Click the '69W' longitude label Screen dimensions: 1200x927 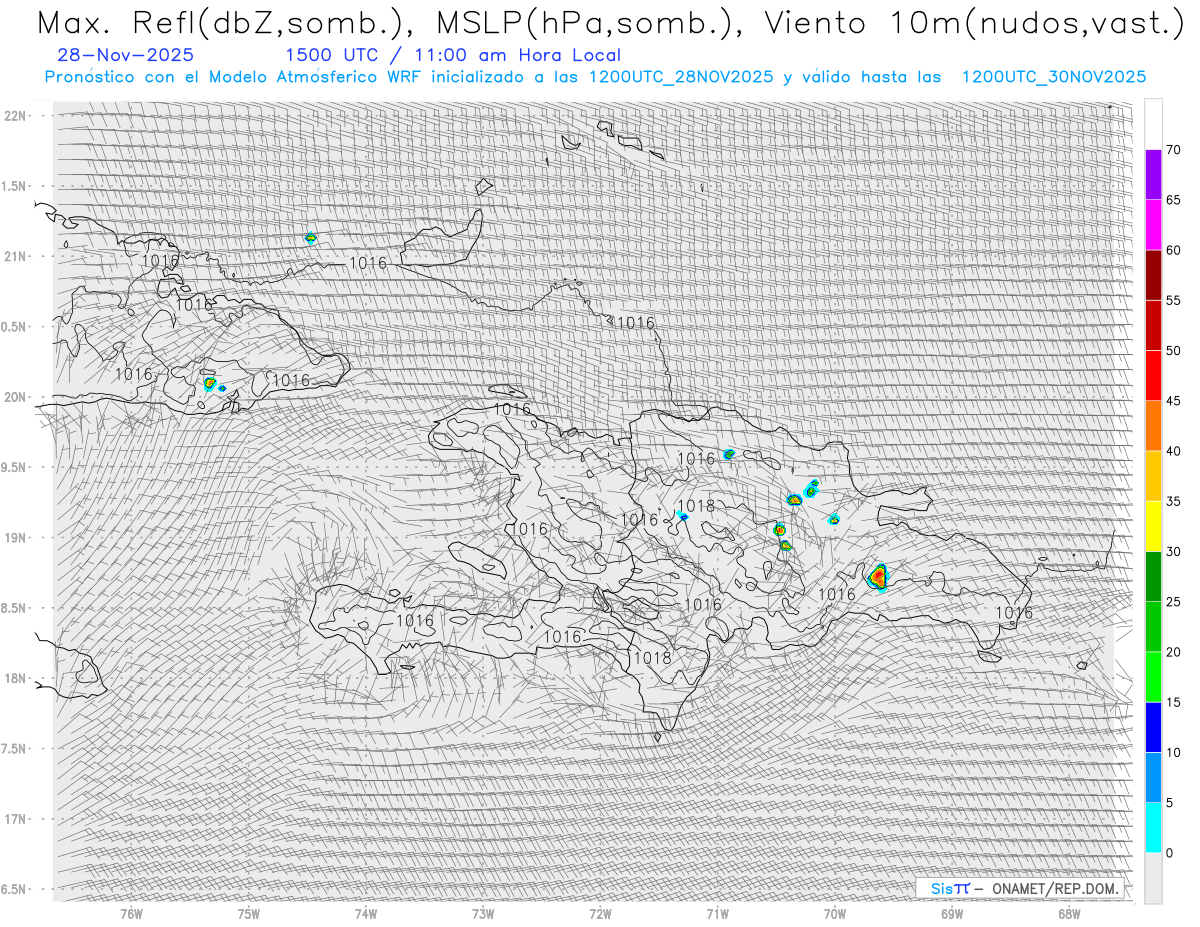(952, 913)
